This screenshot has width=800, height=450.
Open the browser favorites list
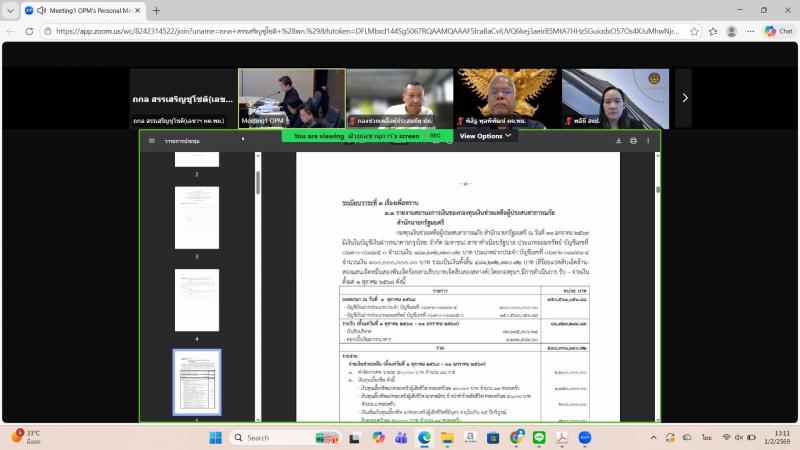click(x=713, y=31)
